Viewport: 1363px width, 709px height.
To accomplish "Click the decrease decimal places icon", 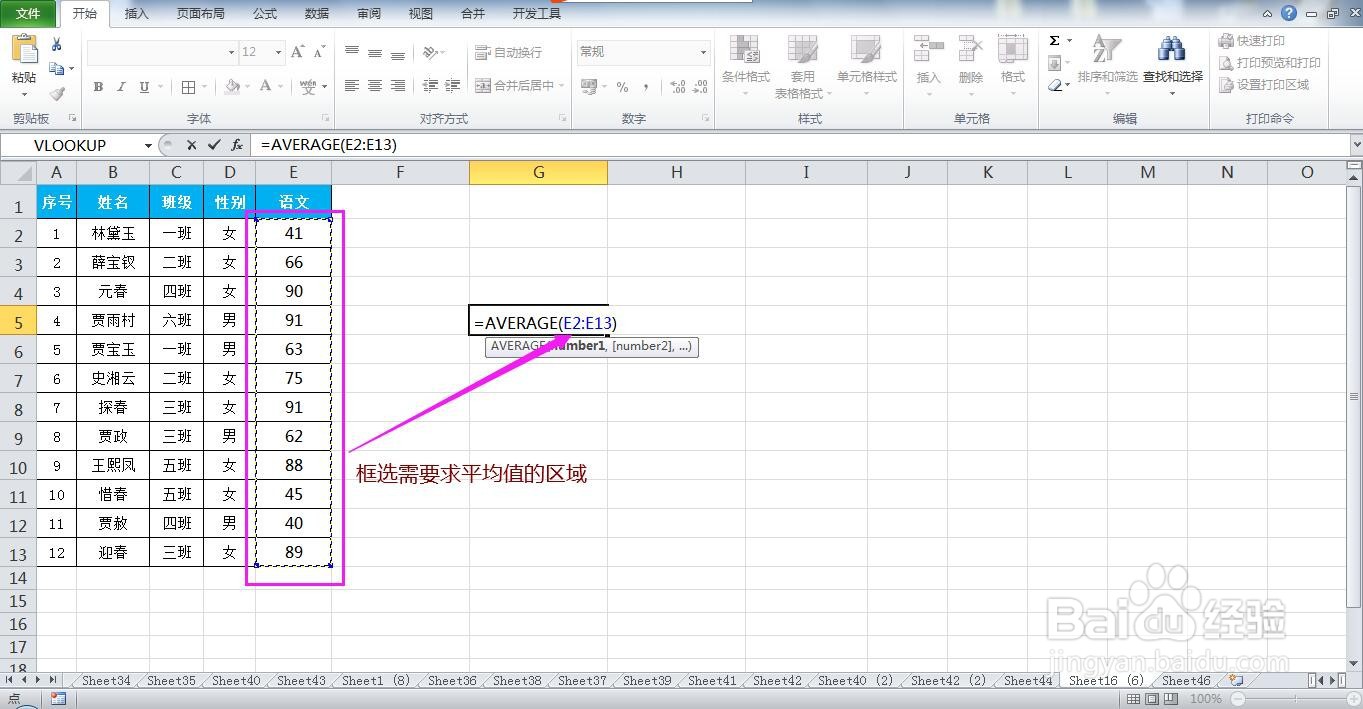I will pyautogui.click(x=701, y=87).
